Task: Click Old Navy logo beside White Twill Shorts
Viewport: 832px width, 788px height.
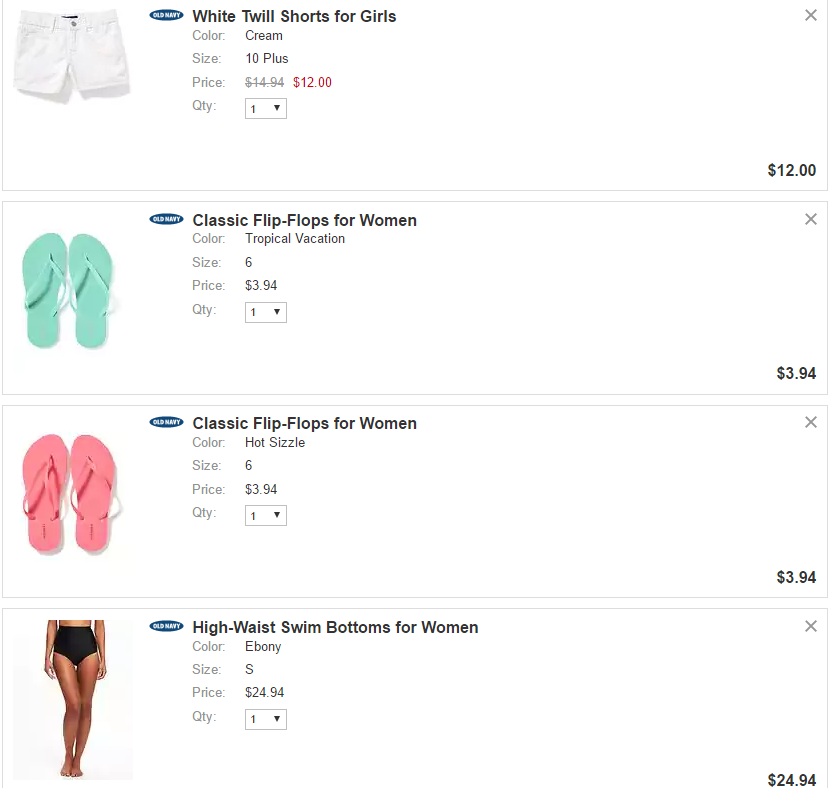Action: [x=166, y=15]
